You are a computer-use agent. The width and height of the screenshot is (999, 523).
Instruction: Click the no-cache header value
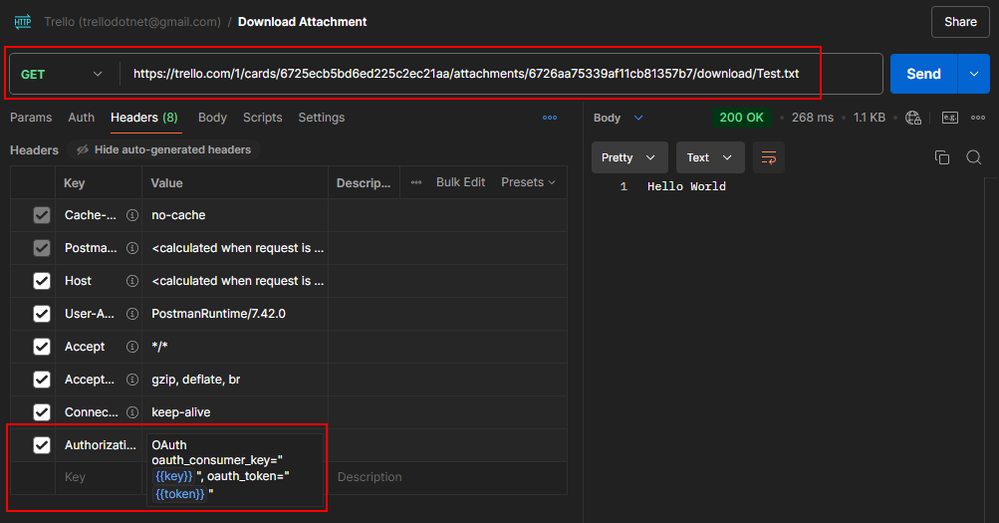178,215
